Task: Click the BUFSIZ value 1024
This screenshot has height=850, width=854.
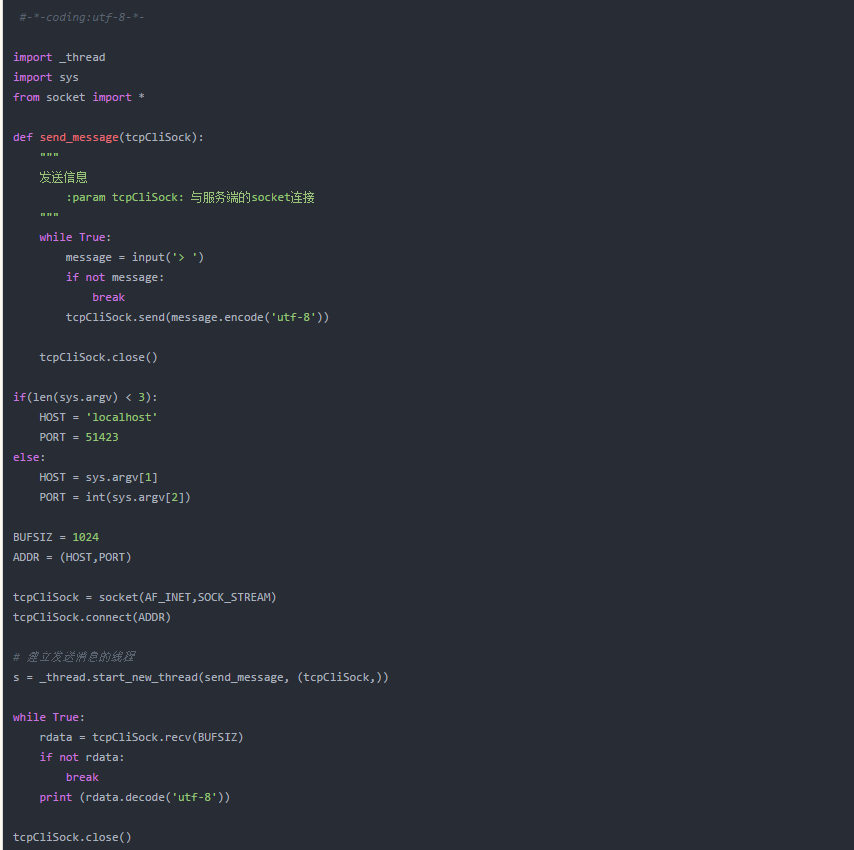Action: (x=86, y=537)
